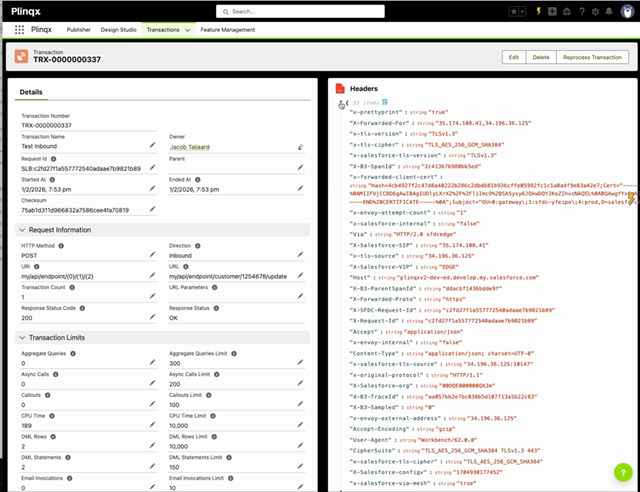Edit the URI pencil icon

coord(152,275)
